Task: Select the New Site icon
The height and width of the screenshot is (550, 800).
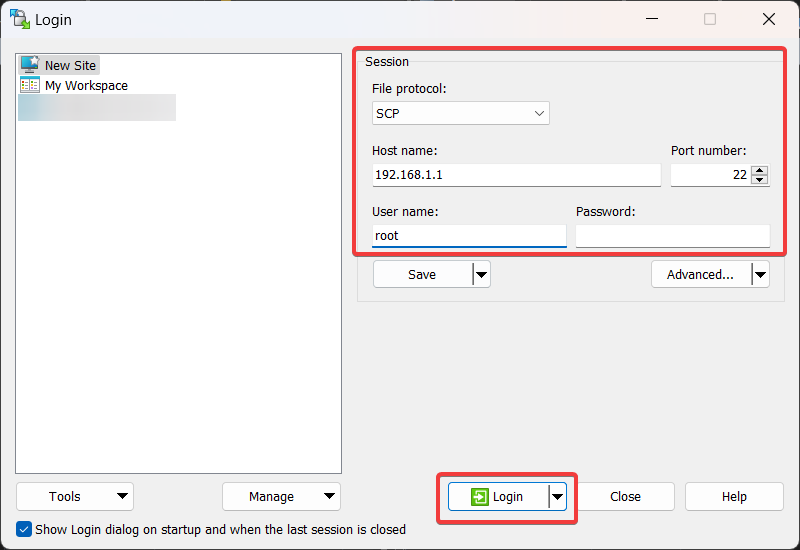Action: 30,65
